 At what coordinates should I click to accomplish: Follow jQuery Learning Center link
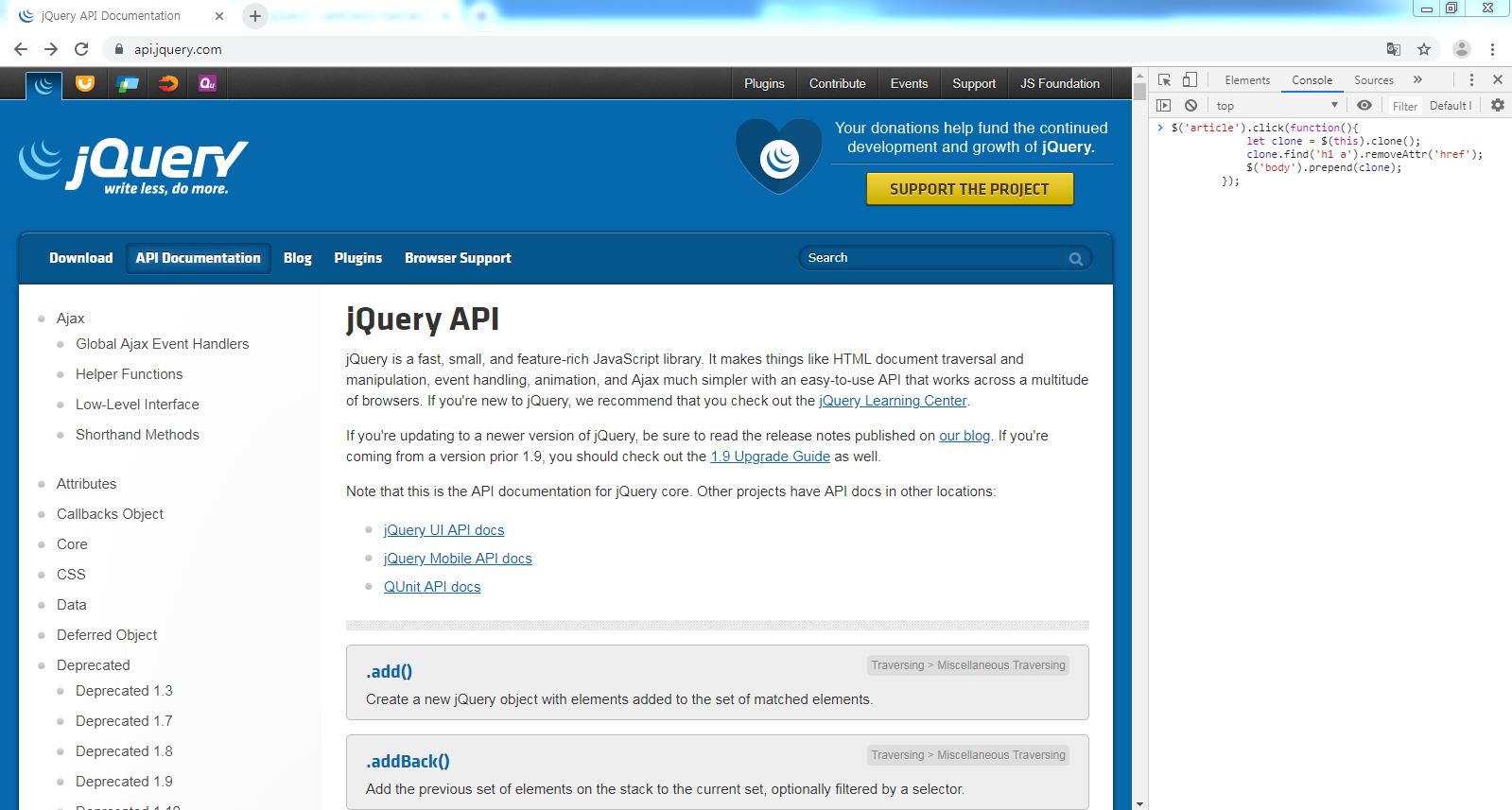(893, 401)
